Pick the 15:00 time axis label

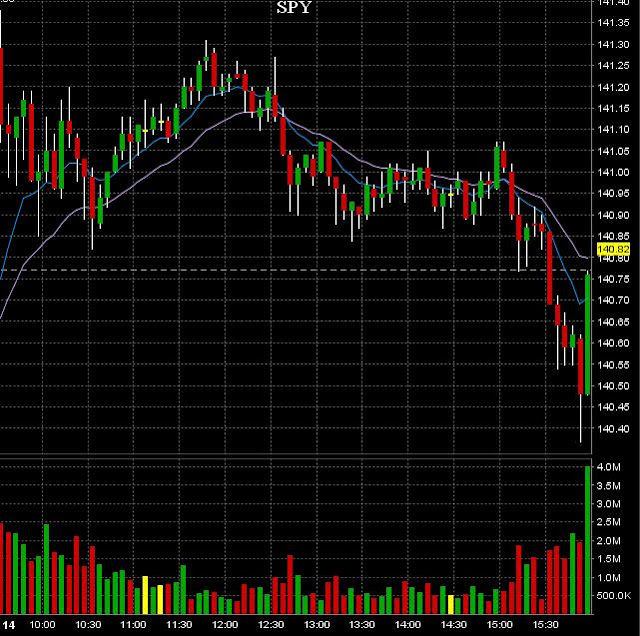pyautogui.click(x=500, y=625)
